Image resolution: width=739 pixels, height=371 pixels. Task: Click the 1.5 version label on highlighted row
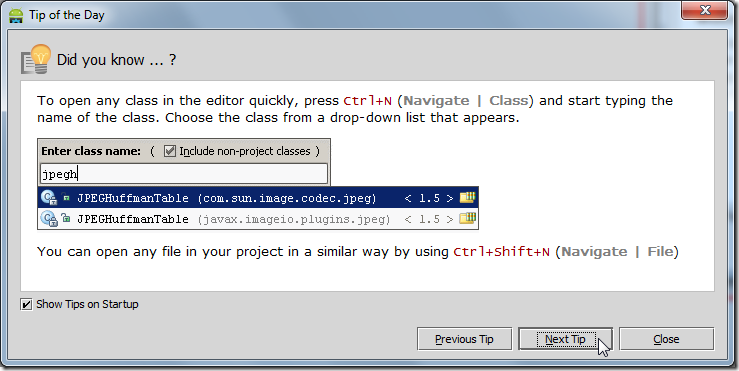coord(429,198)
